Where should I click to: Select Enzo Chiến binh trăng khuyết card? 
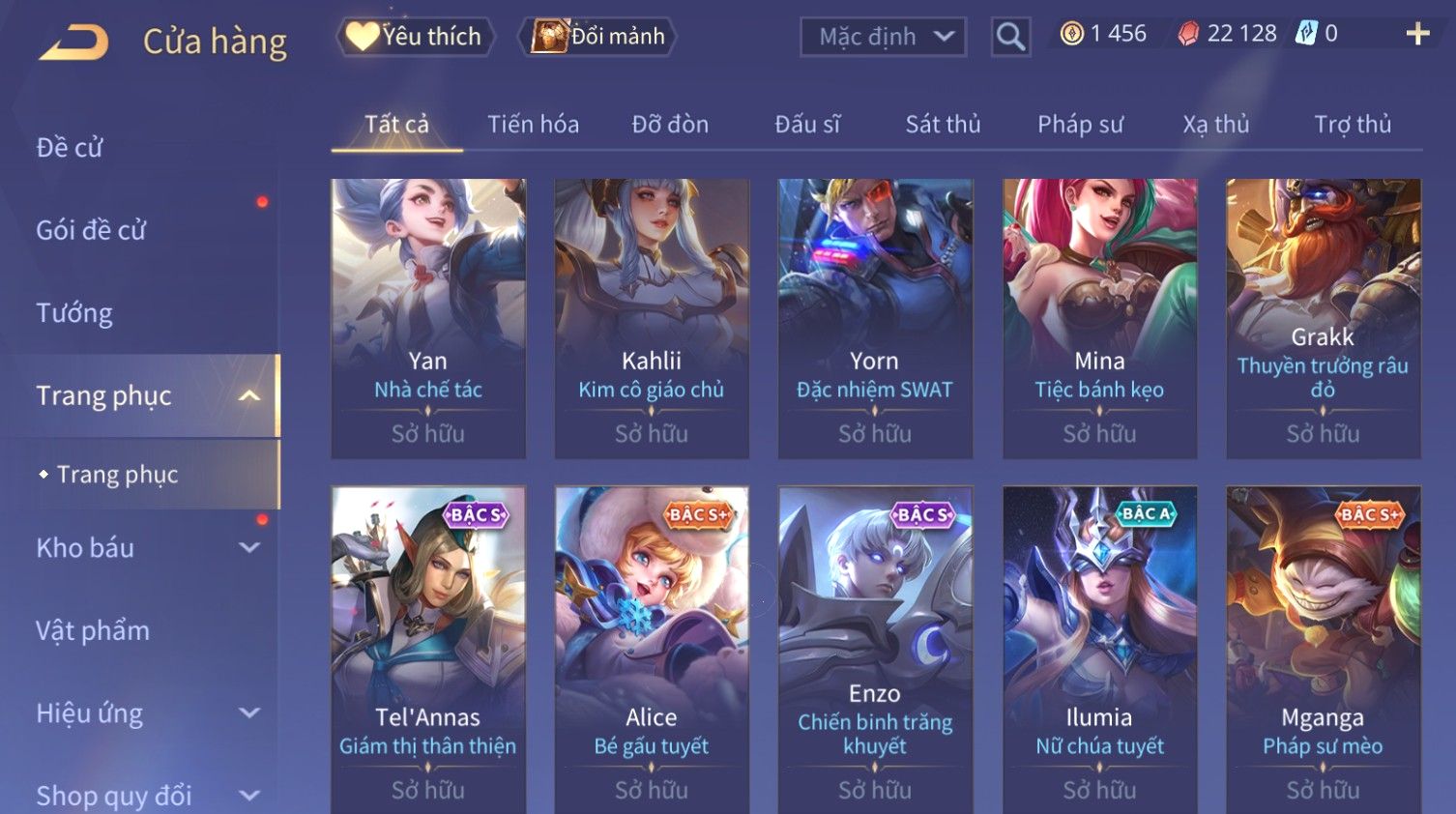click(875, 650)
